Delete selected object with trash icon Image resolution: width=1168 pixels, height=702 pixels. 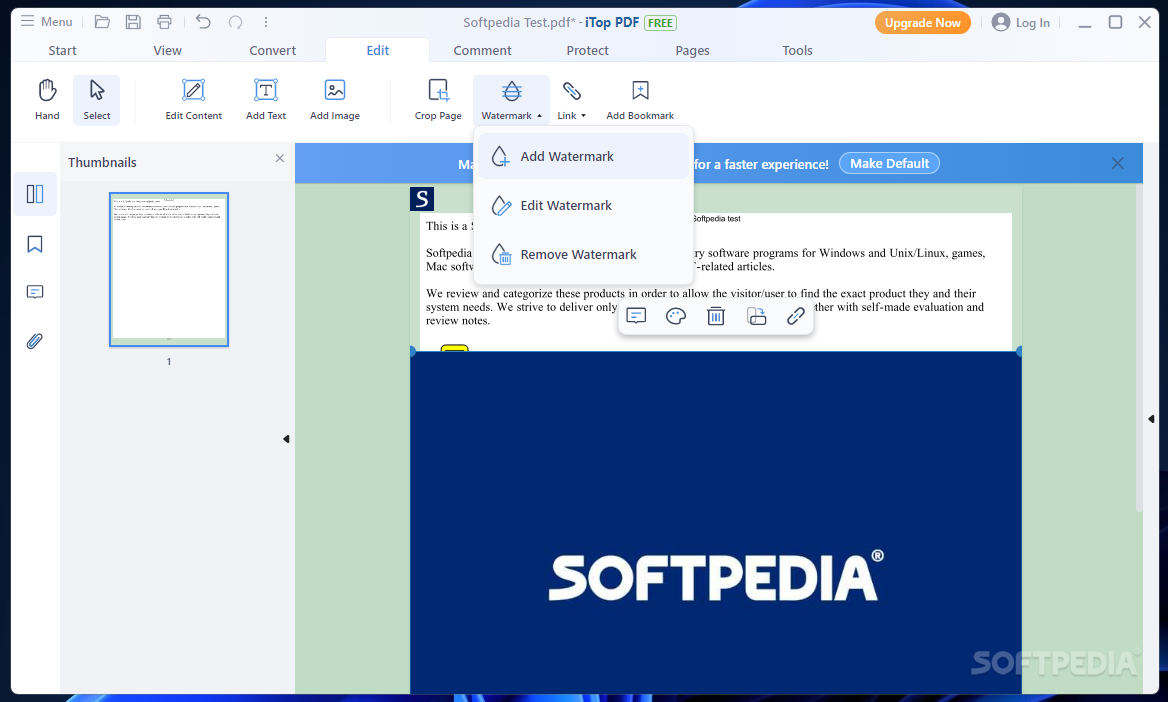(716, 316)
